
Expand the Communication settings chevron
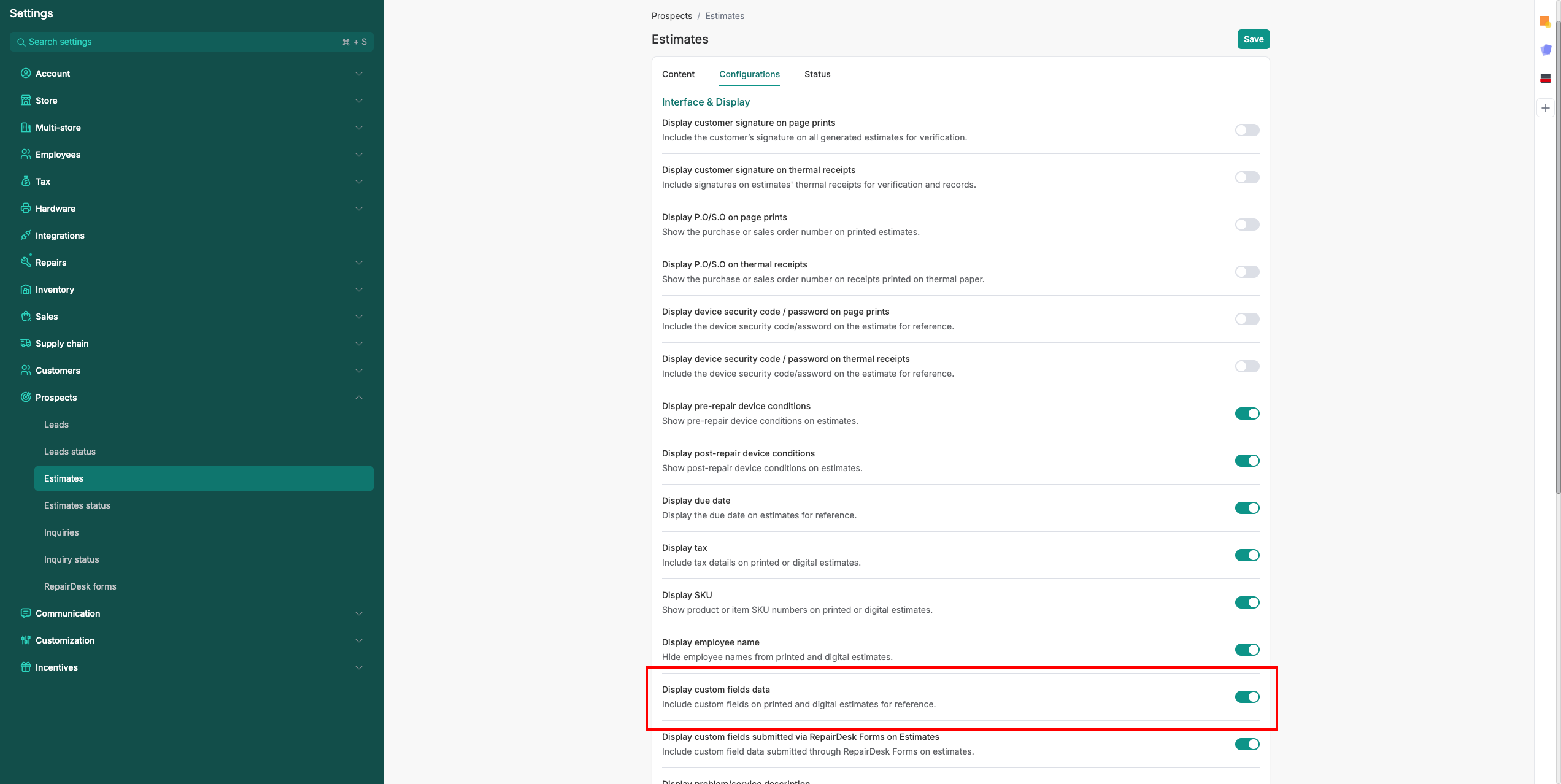[359, 613]
